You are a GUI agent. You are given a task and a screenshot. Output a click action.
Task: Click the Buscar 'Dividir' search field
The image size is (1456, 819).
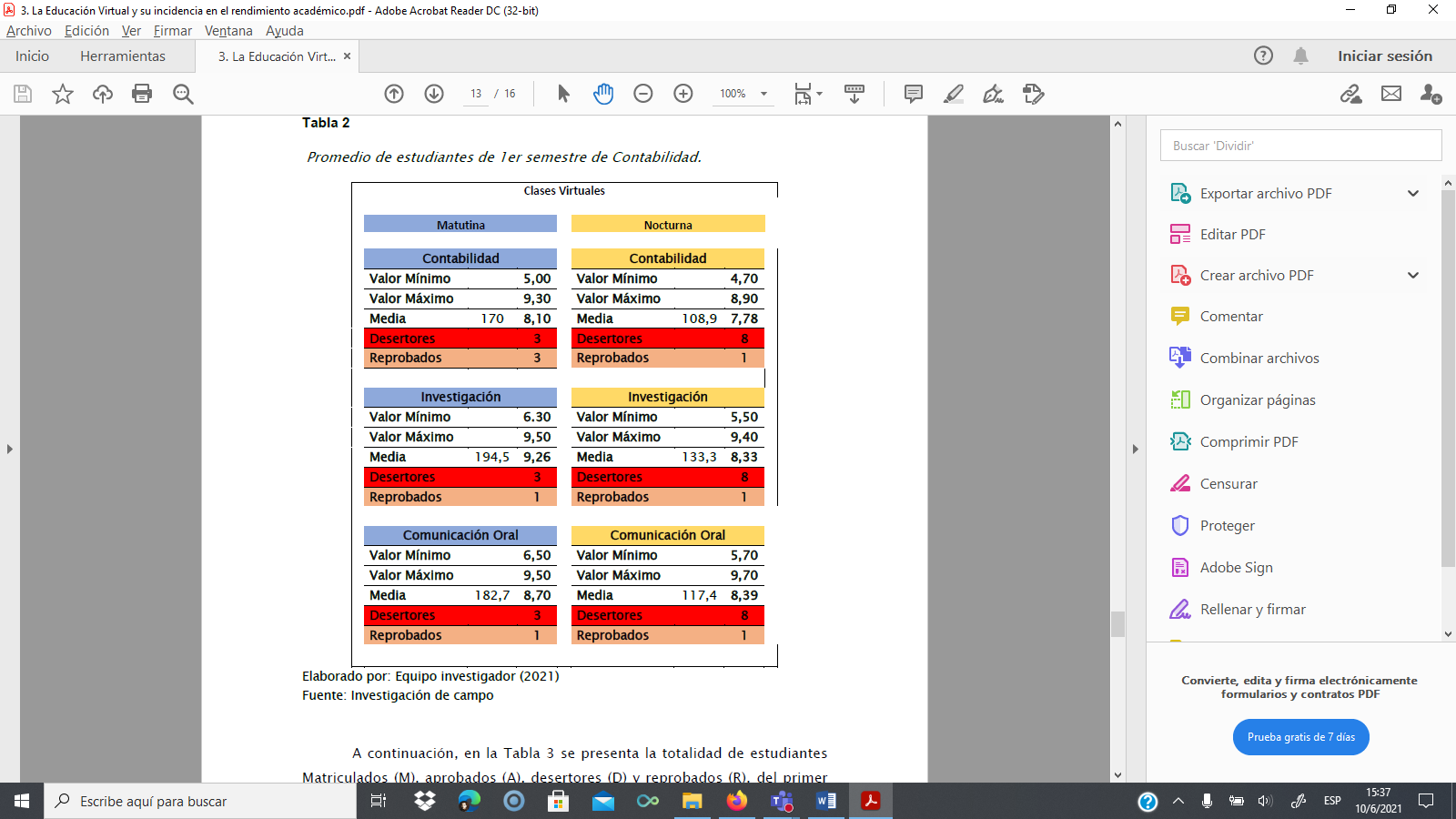coord(1300,146)
